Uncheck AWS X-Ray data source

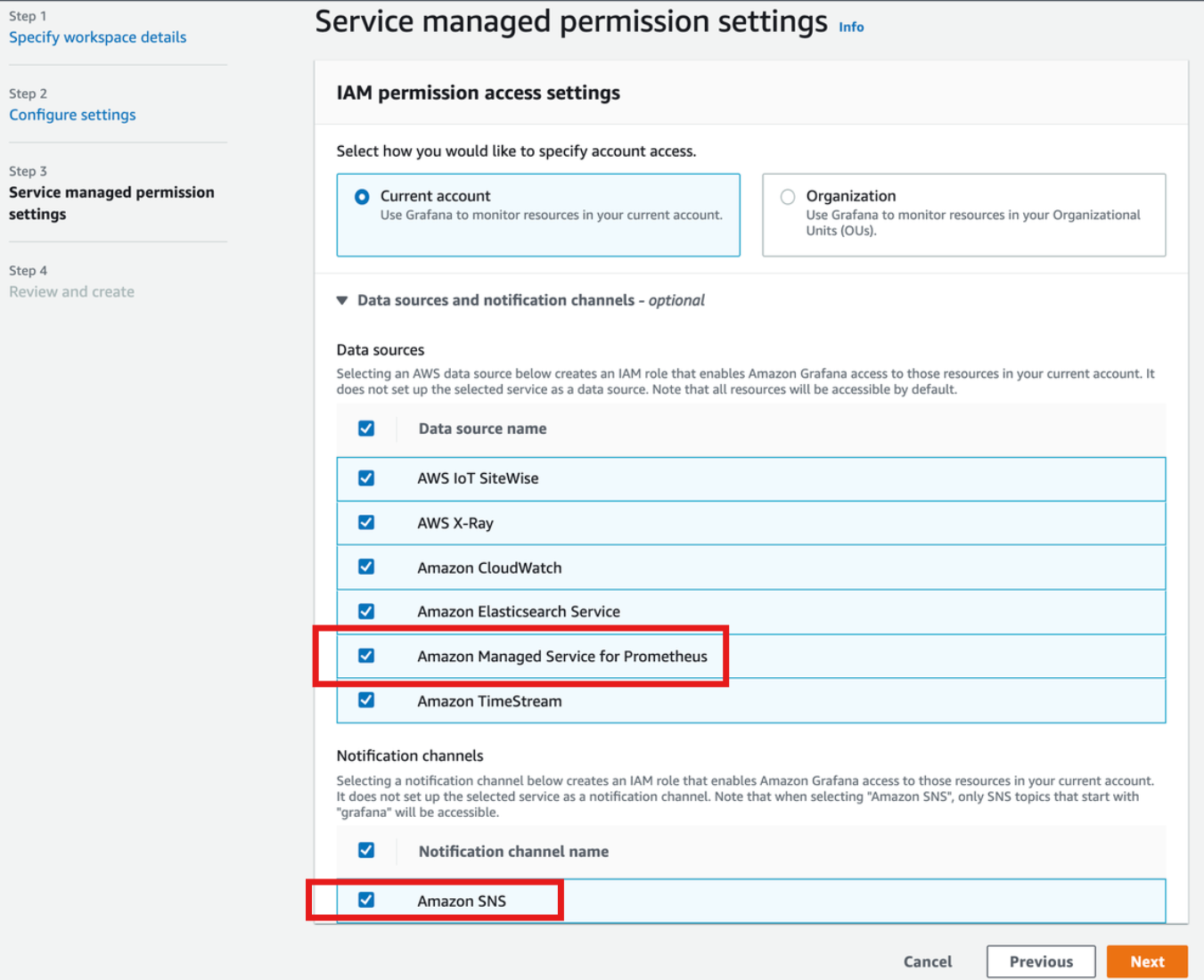click(x=366, y=523)
